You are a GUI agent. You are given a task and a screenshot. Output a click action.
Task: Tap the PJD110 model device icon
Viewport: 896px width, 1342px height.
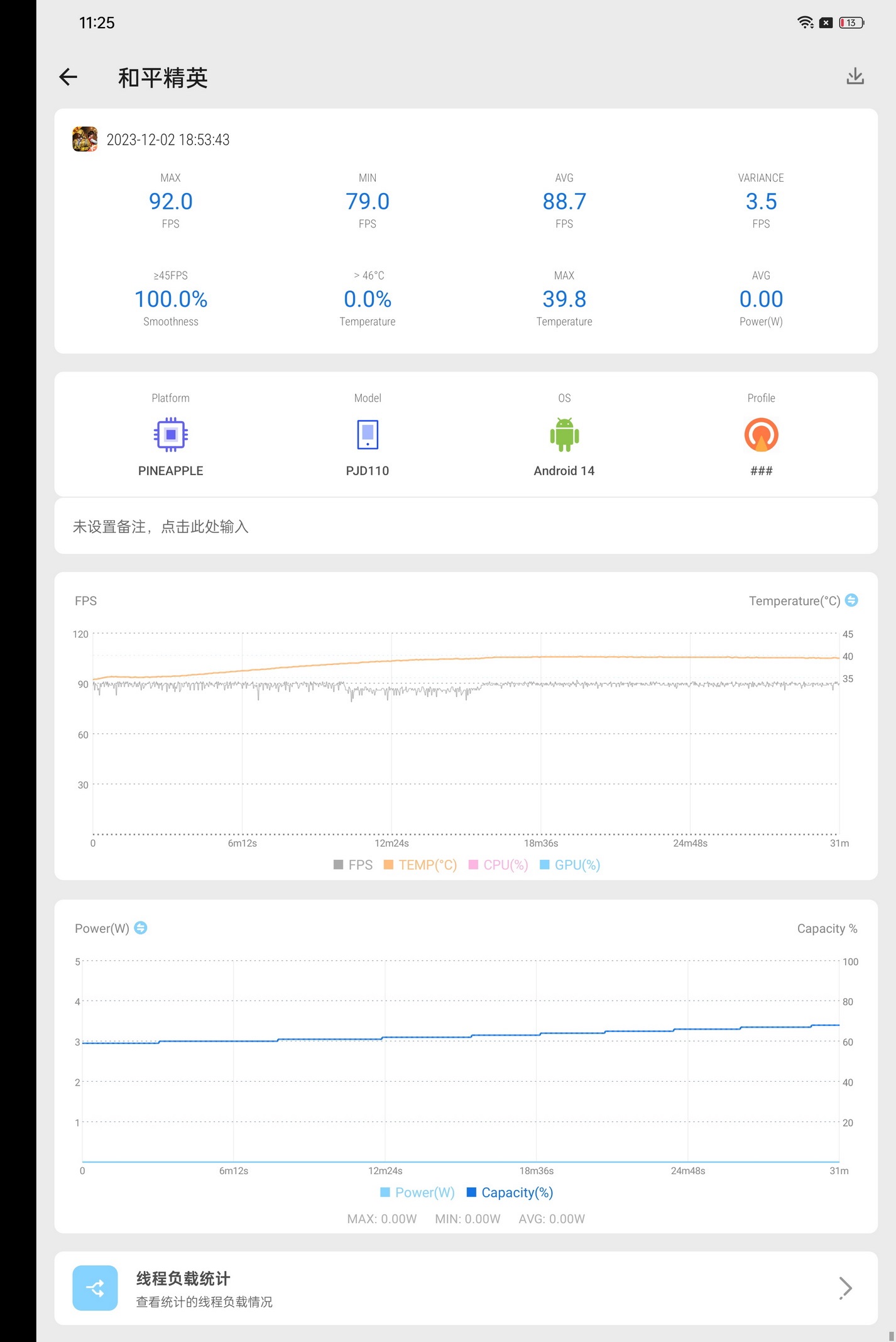point(368,434)
